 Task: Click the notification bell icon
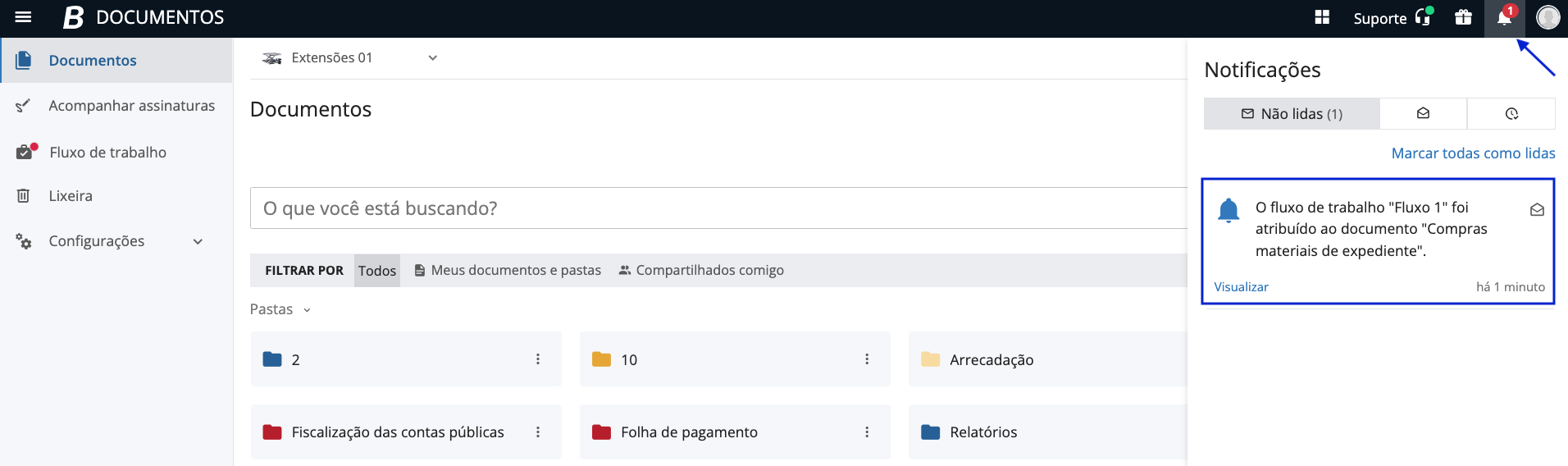click(1504, 18)
